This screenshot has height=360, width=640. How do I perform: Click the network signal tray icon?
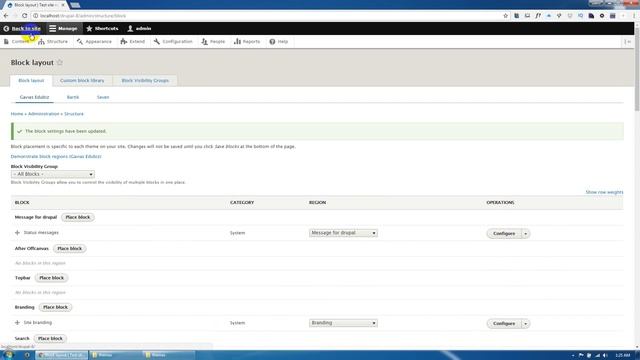(x=597, y=356)
